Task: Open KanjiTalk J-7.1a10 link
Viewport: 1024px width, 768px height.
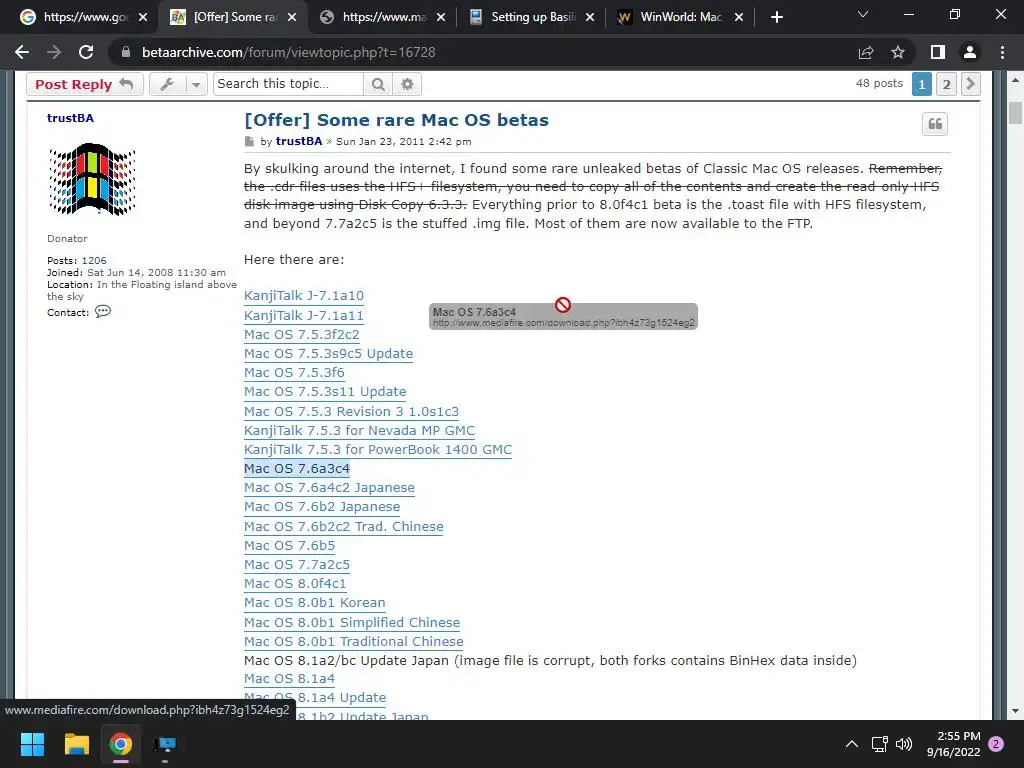Action: click(x=304, y=296)
